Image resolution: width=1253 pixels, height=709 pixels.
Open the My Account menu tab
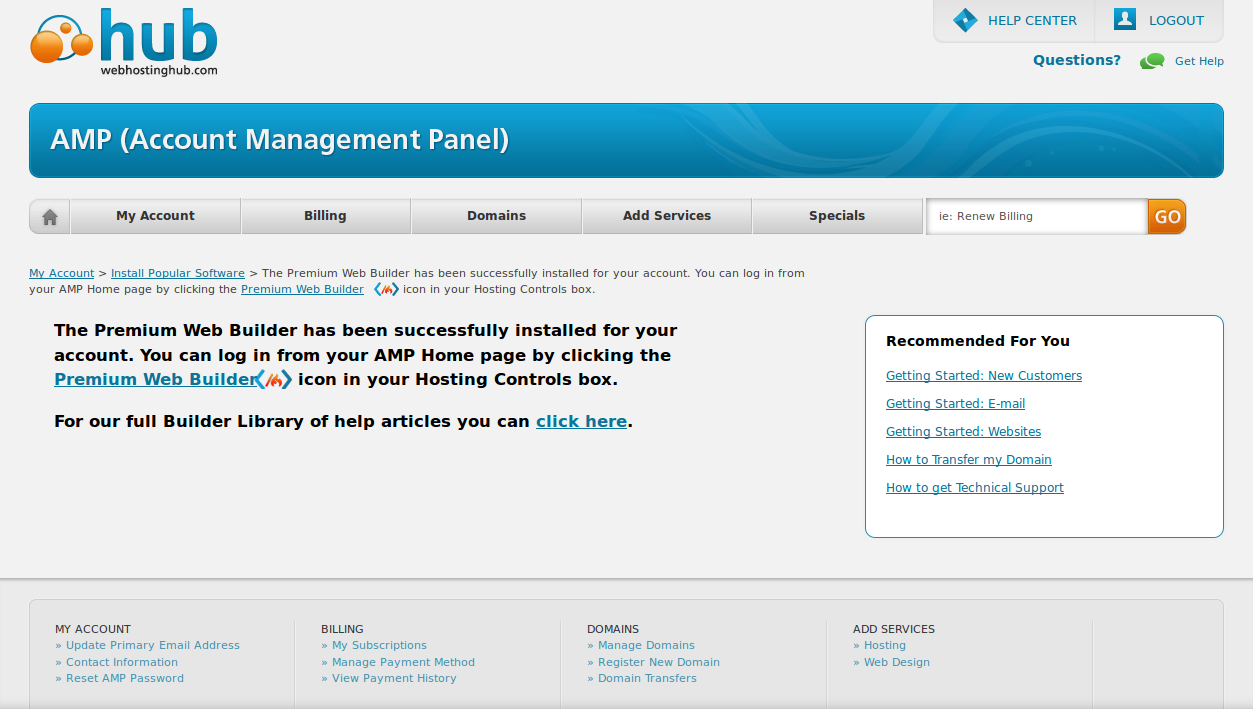(155, 216)
